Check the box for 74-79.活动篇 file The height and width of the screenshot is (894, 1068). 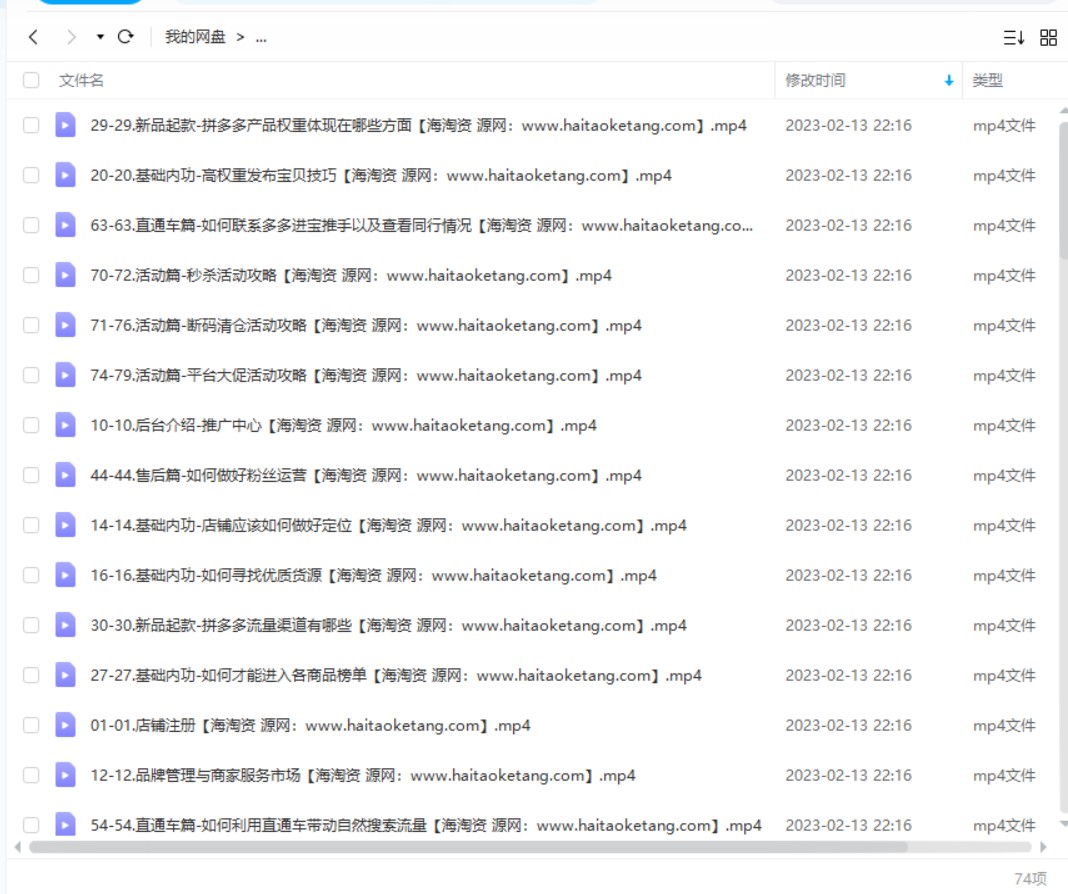click(31, 375)
